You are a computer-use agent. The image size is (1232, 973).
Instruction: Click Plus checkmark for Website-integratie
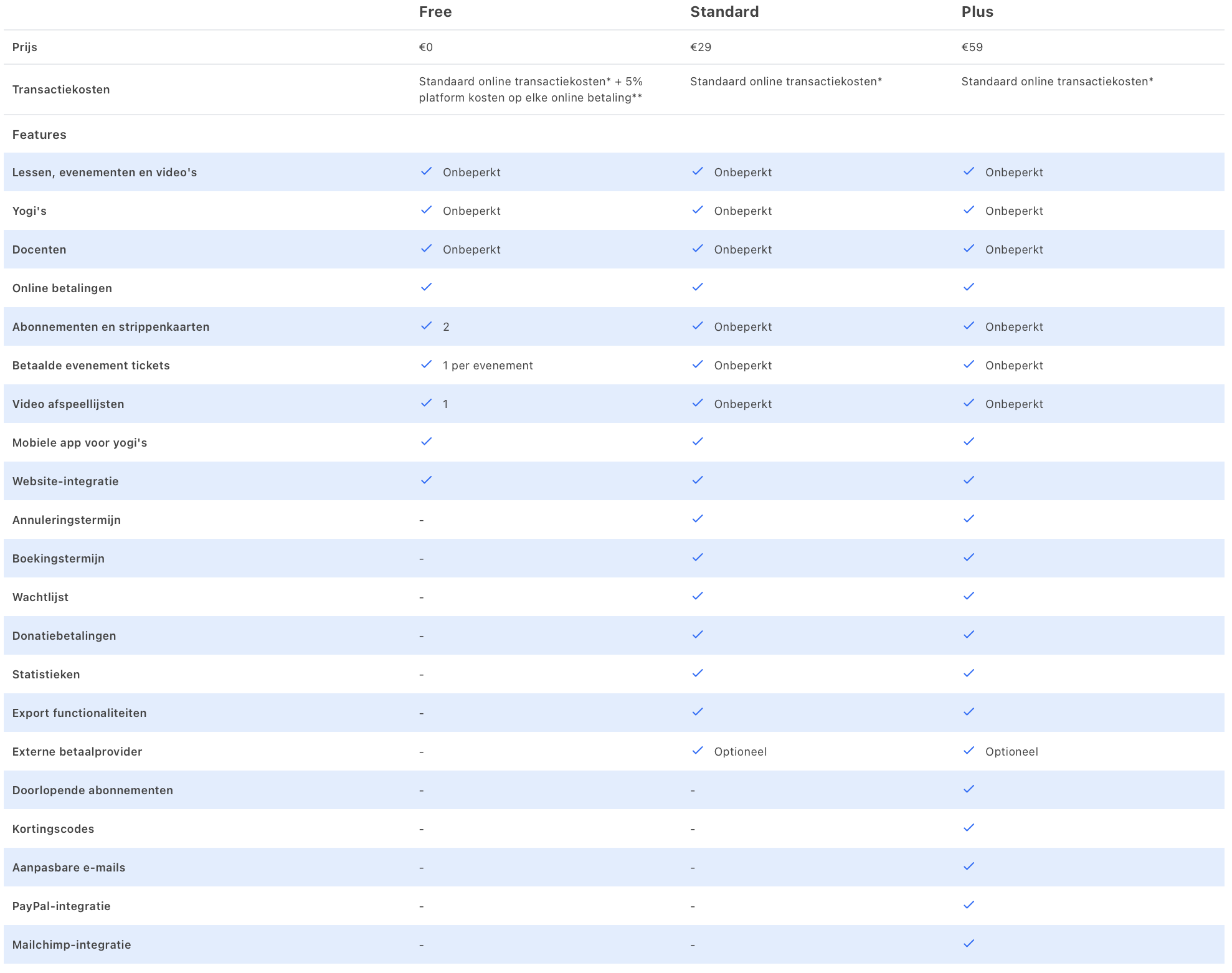969,480
